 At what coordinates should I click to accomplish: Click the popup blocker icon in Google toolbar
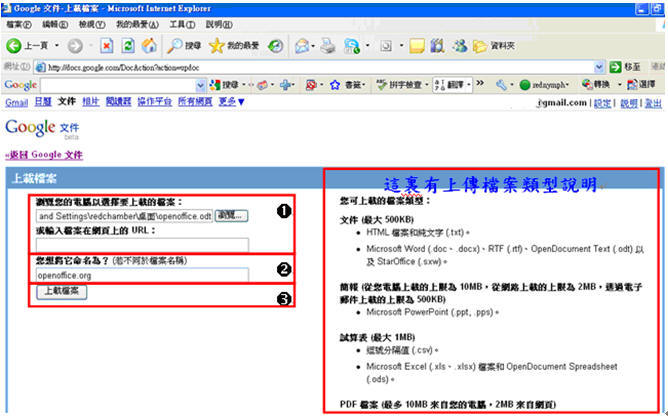(x=311, y=85)
